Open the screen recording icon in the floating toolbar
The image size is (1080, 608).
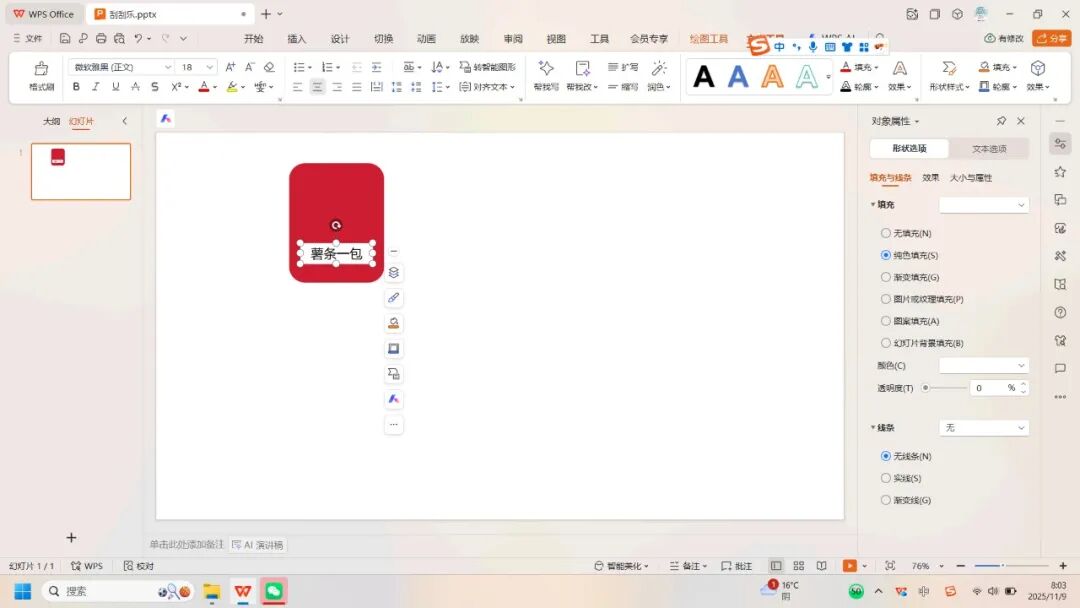(x=394, y=348)
